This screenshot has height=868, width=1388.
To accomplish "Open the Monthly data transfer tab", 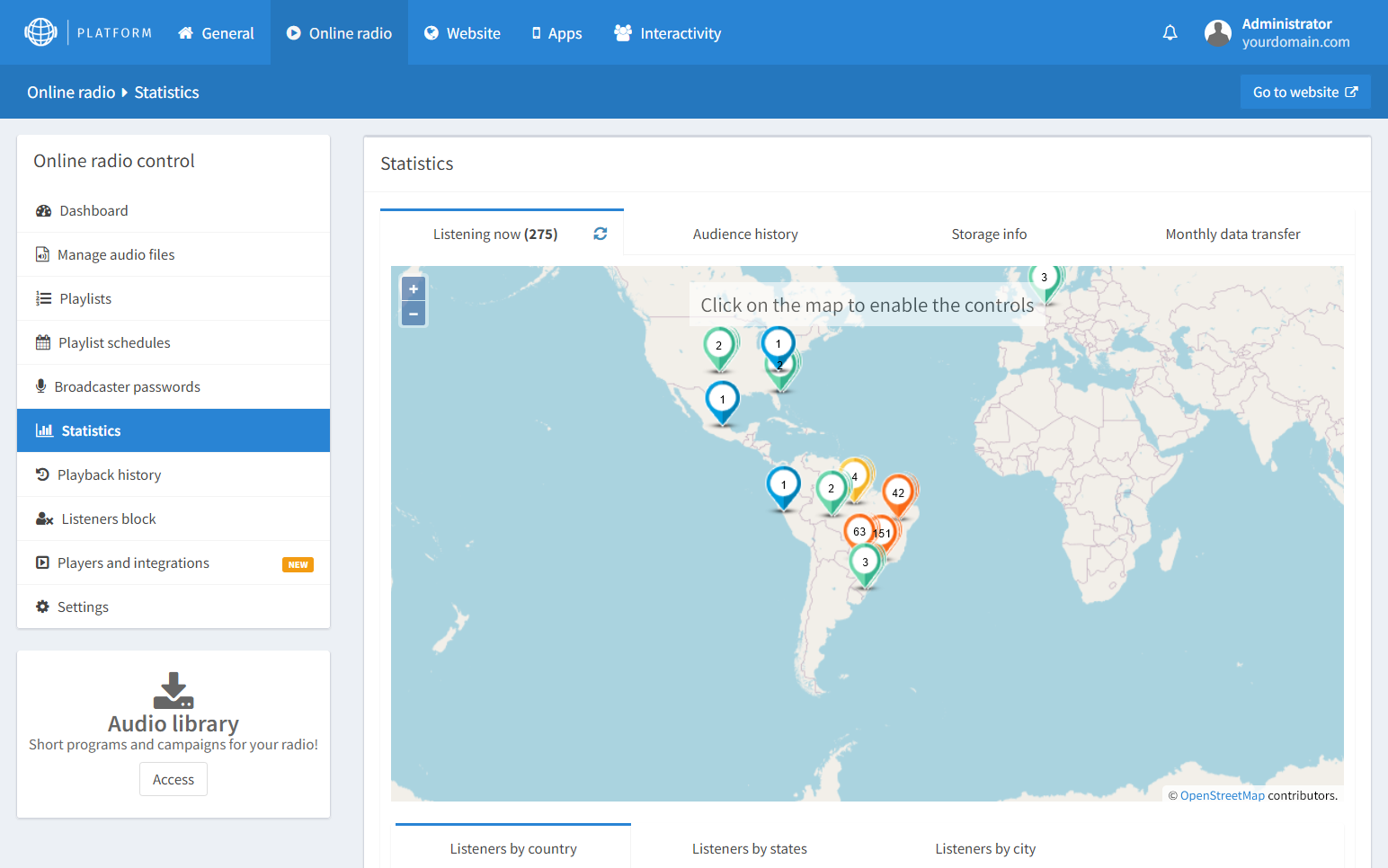I will click(1232, 234).
